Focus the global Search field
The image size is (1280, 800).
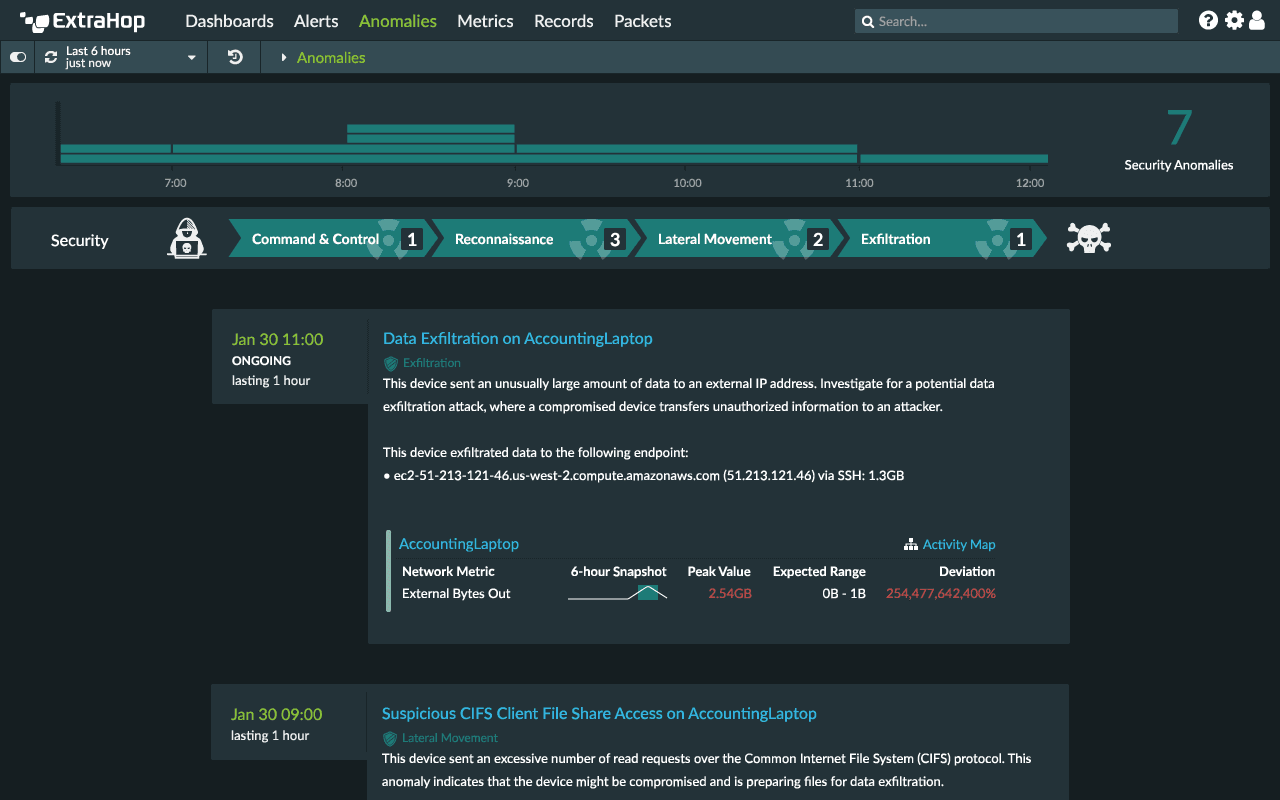[1016, 21]
